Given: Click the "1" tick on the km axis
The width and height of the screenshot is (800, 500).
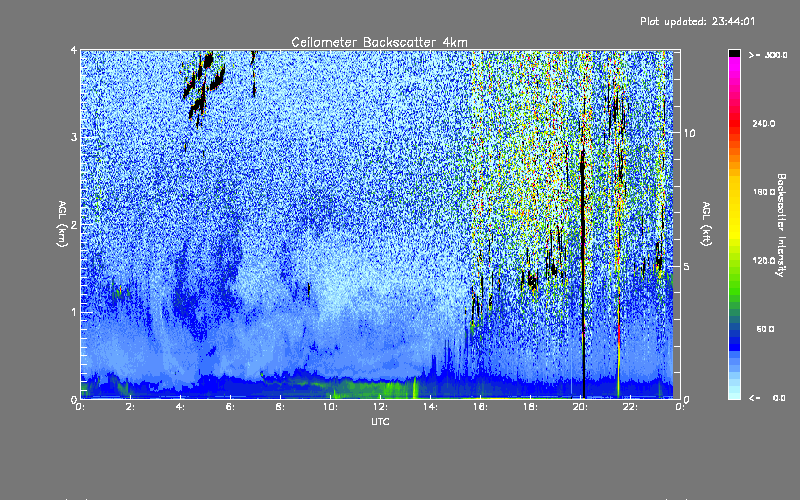Looking at the screenshot, I should tap(74, 312).
